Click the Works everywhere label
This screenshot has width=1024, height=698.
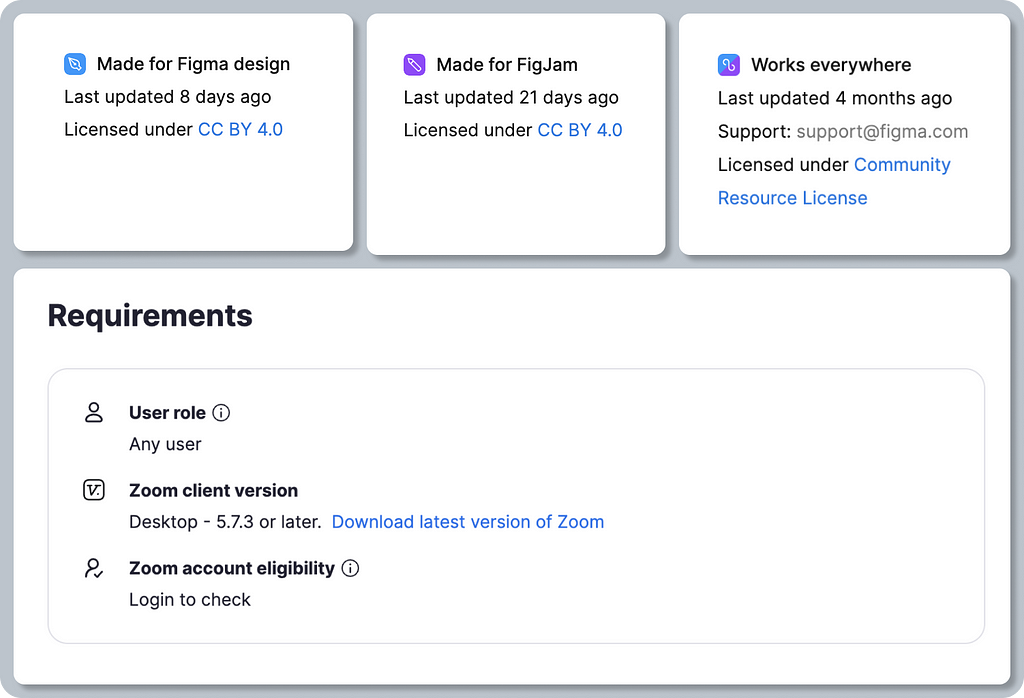[831, 65]
